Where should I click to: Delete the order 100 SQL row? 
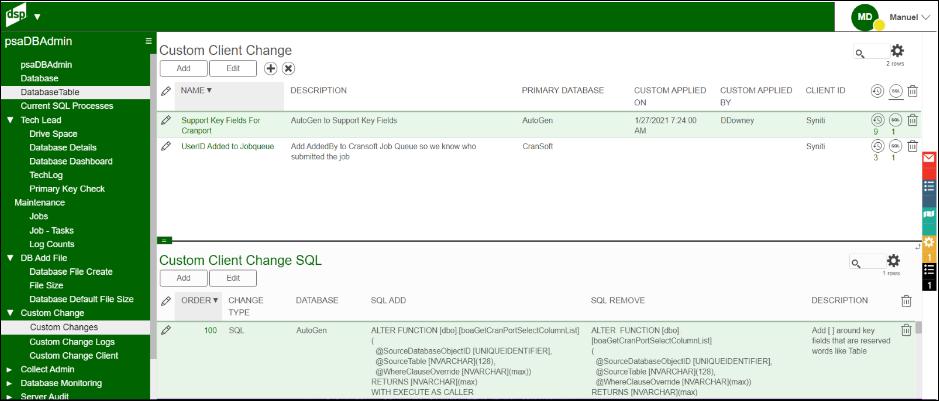(x=906, y=329)
